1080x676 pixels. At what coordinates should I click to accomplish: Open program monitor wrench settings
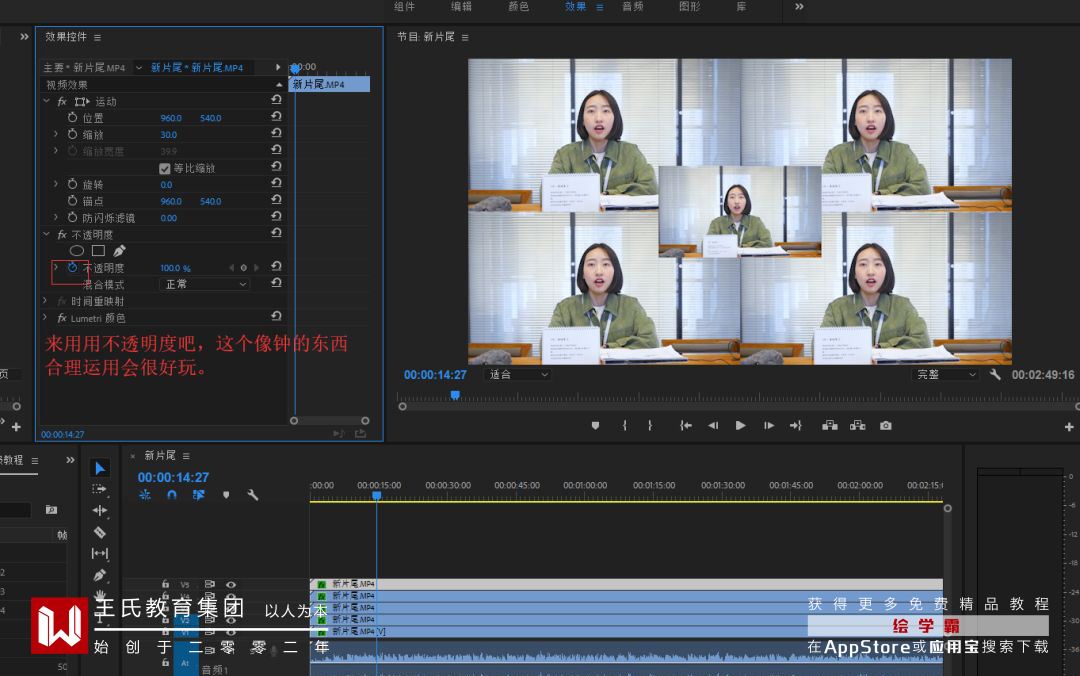click(x=995, y=374)
